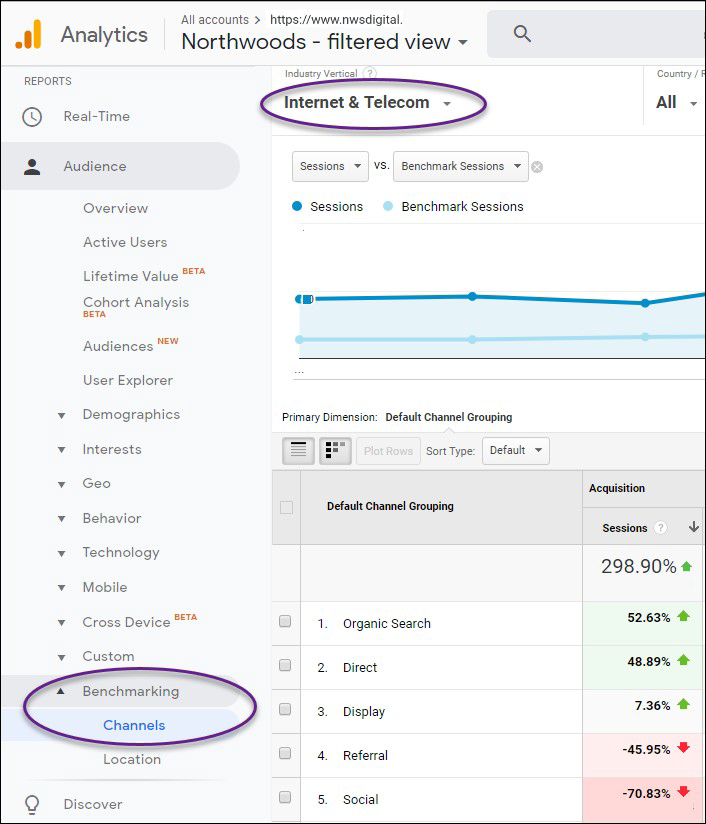Click the All accounts breadcrumb link

pyautogui.click(x=215, y=20)
